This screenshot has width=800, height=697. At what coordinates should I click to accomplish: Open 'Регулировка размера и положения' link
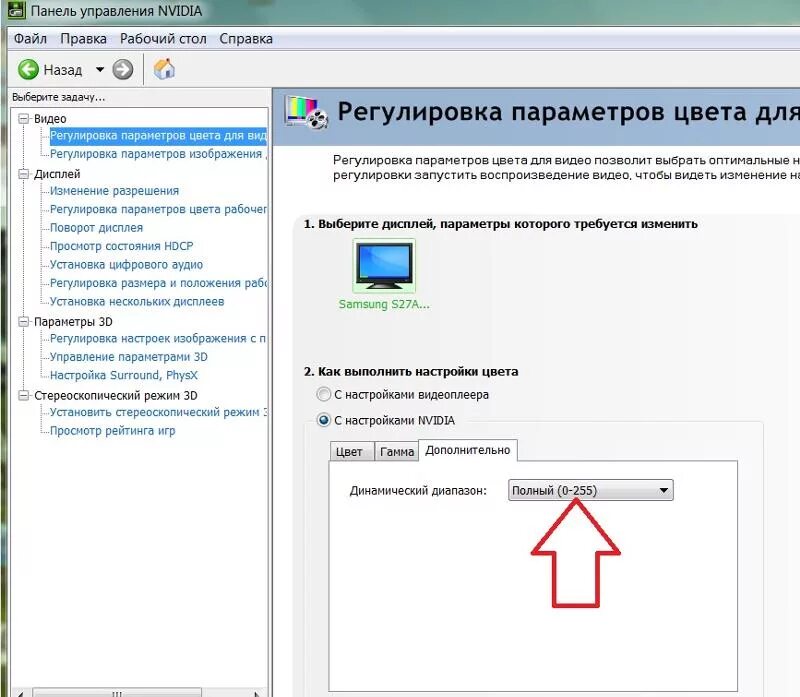(x=158, y=283)
